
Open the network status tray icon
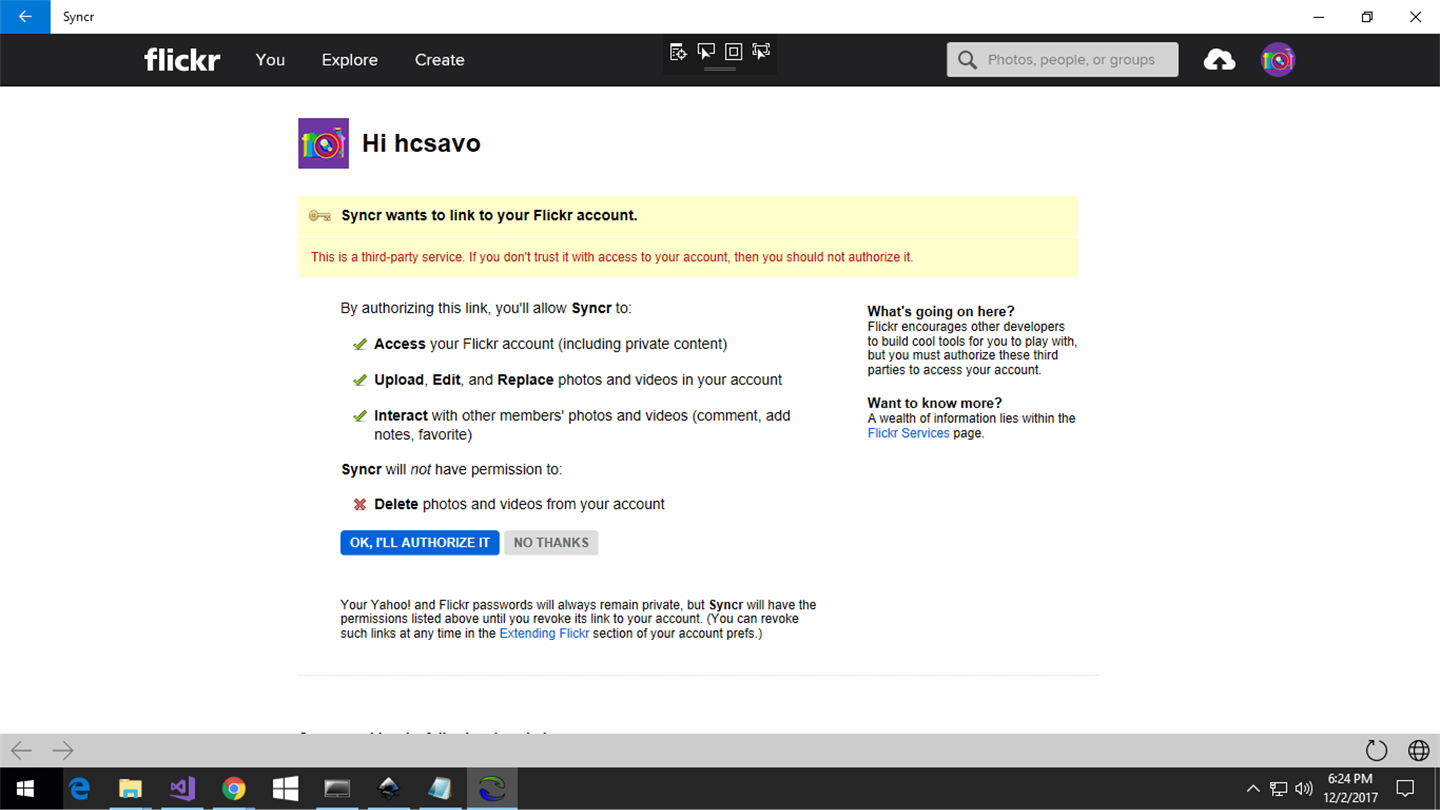coord(1279,789)
